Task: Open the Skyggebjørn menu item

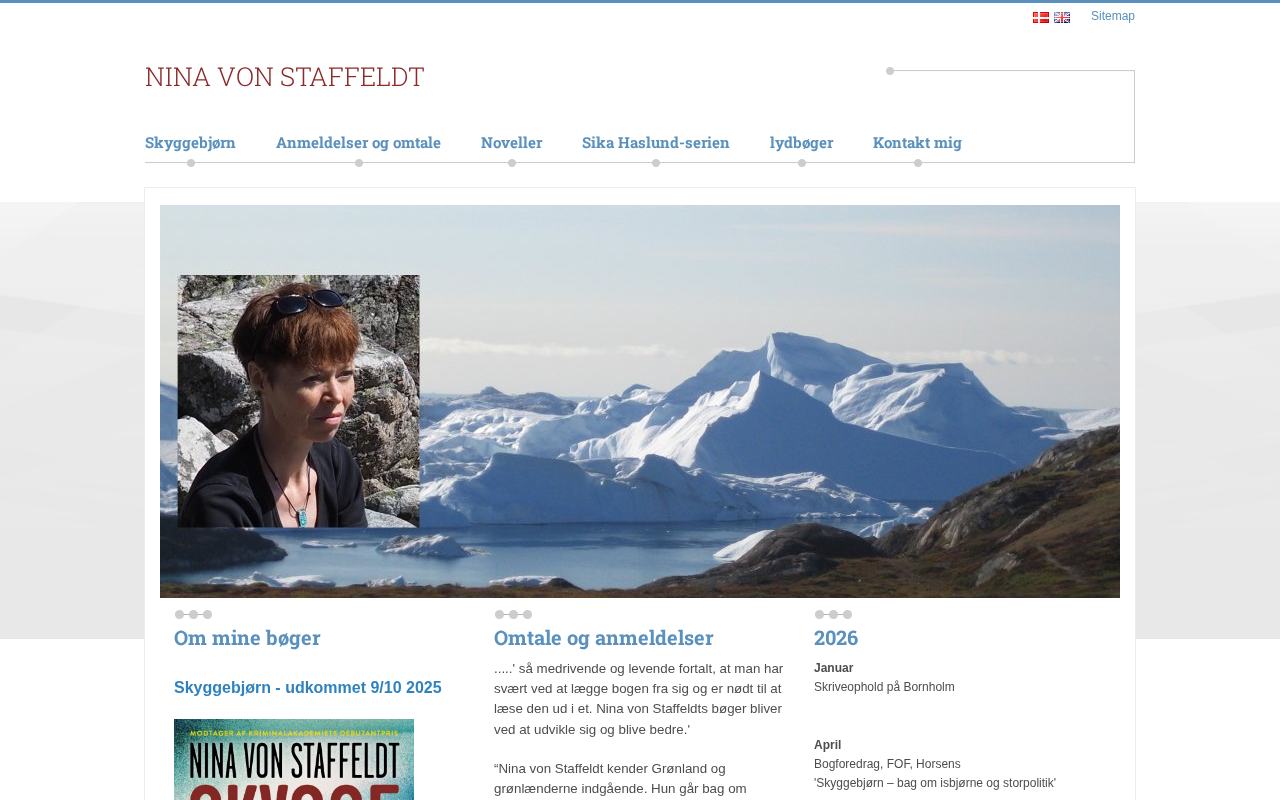Action: tap(190, 142)
